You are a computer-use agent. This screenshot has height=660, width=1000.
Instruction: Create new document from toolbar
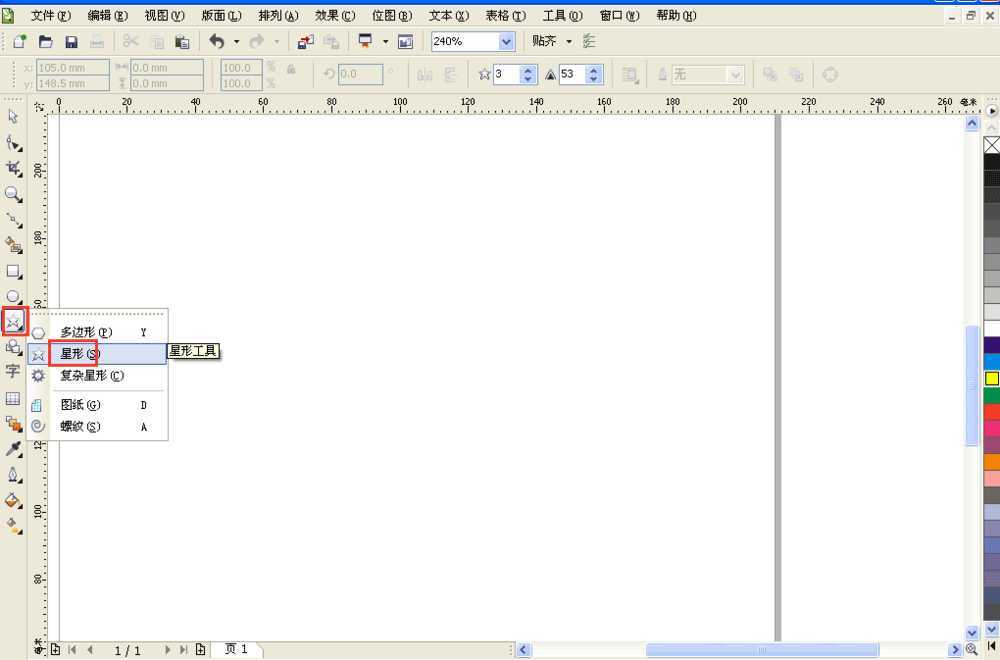pos(20,41)
